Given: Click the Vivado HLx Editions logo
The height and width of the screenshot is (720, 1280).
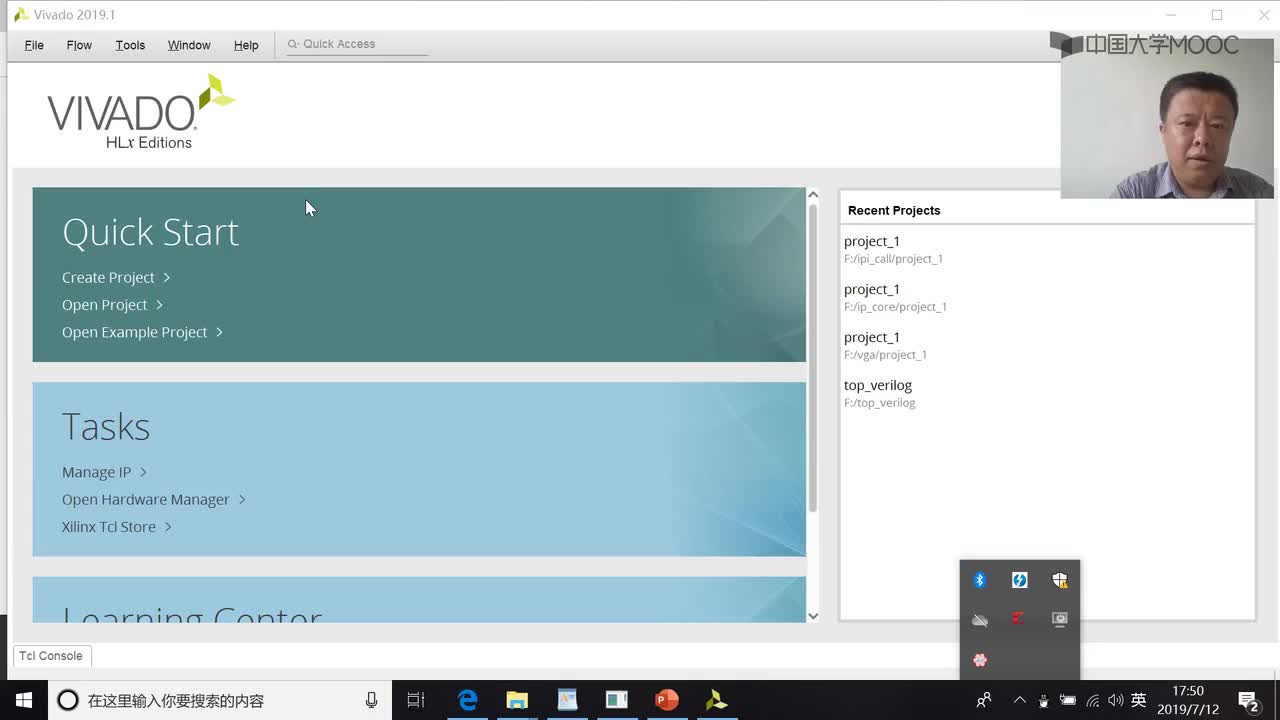Looking at the screenshot, I should (x=140, y=112).
